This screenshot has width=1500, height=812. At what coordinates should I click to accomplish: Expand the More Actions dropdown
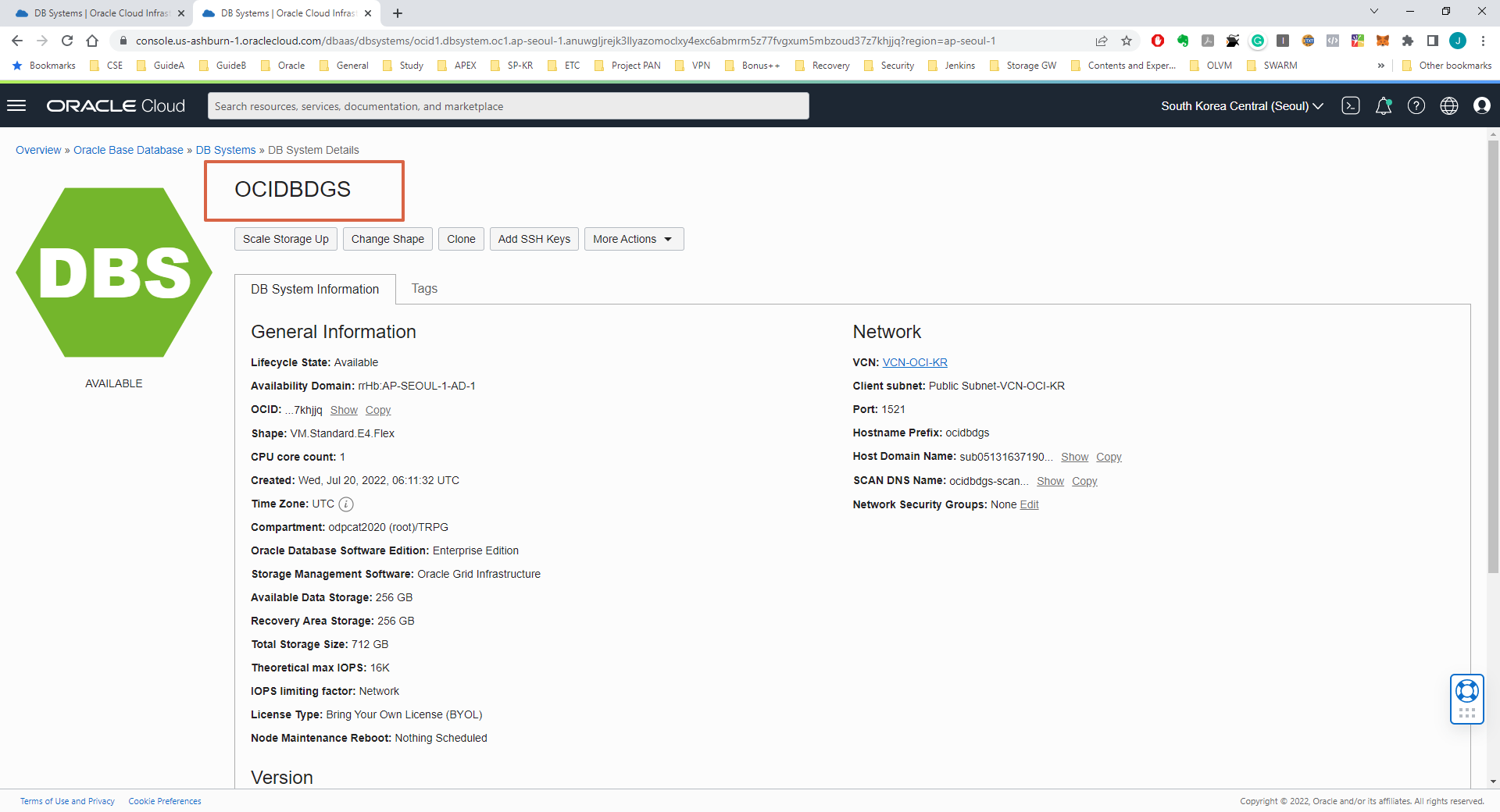[x=634, y=239]
